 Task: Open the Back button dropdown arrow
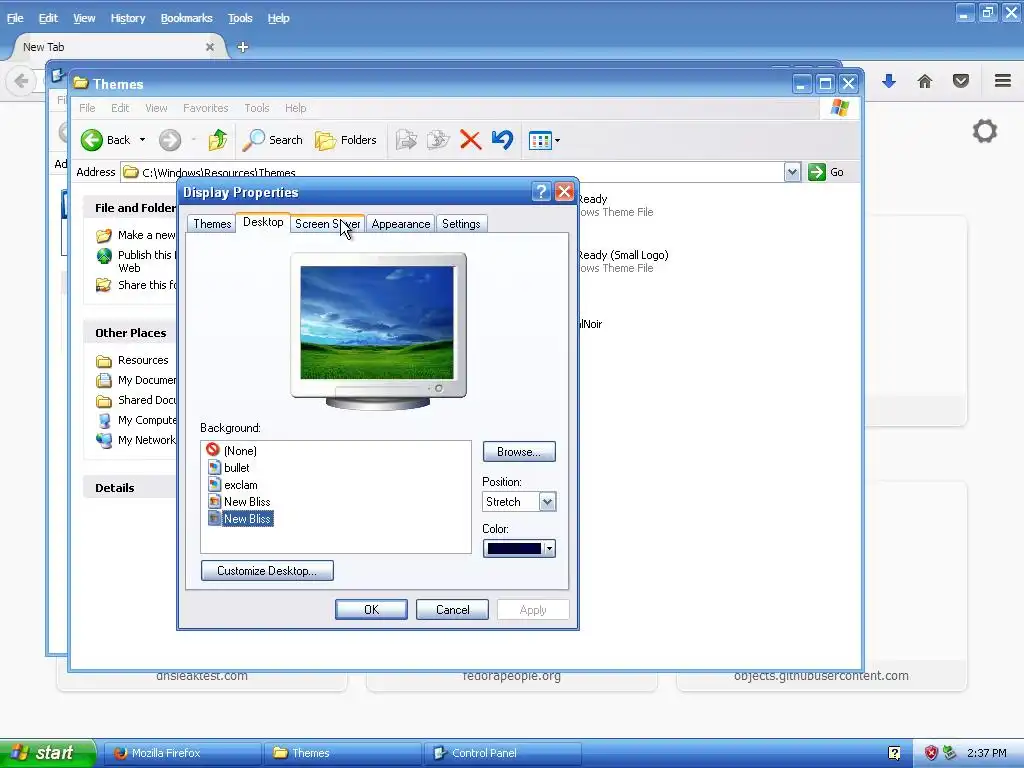(142, 140)
